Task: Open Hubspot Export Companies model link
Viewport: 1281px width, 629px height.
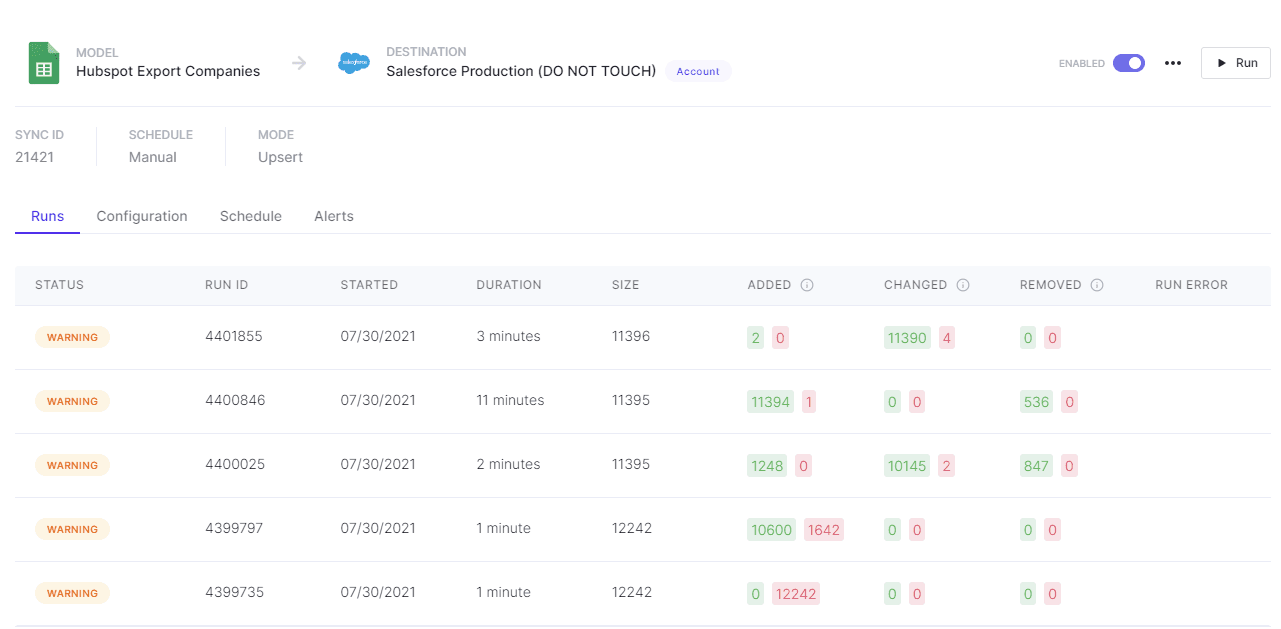Action: click(168, 71)
